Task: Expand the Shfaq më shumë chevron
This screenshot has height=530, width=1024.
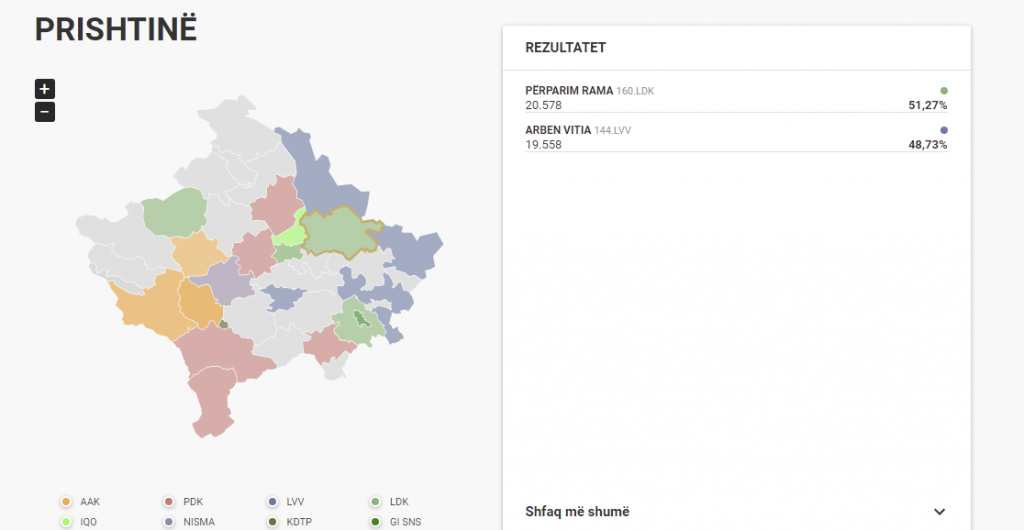Action: coord(939,512)
